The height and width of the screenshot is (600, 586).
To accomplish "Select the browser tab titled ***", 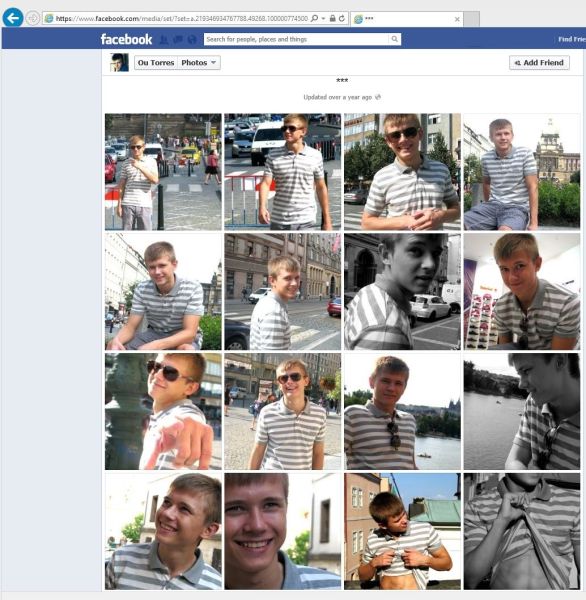I will point(407,19).
